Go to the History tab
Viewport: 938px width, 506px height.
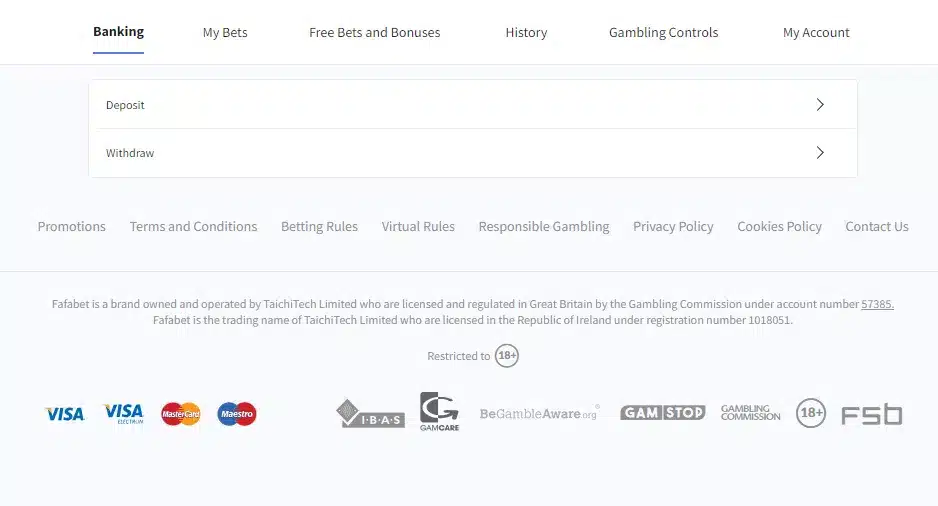pos(526,33)
